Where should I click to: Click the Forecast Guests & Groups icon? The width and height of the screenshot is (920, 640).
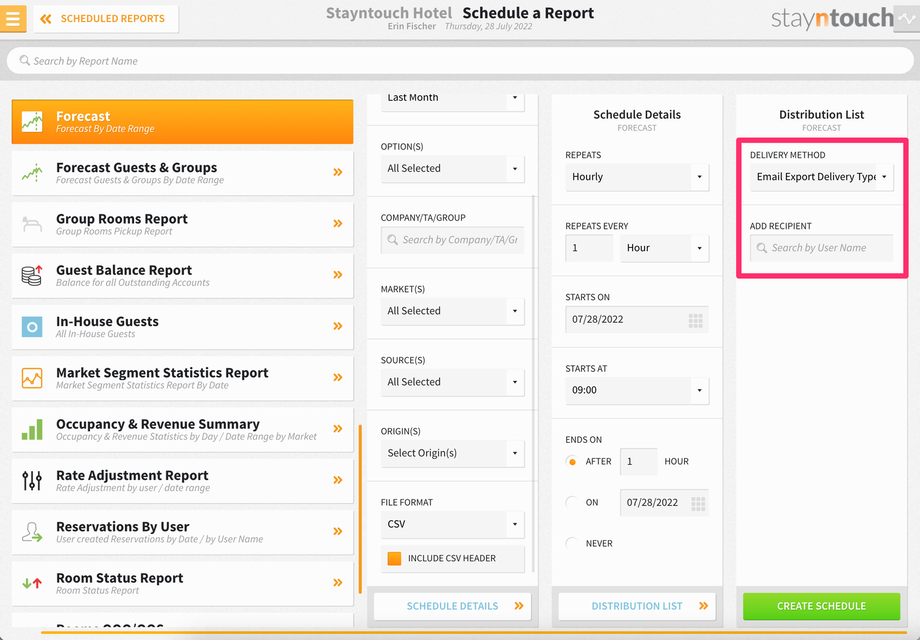pyautogui.click(x=32, y=172)
